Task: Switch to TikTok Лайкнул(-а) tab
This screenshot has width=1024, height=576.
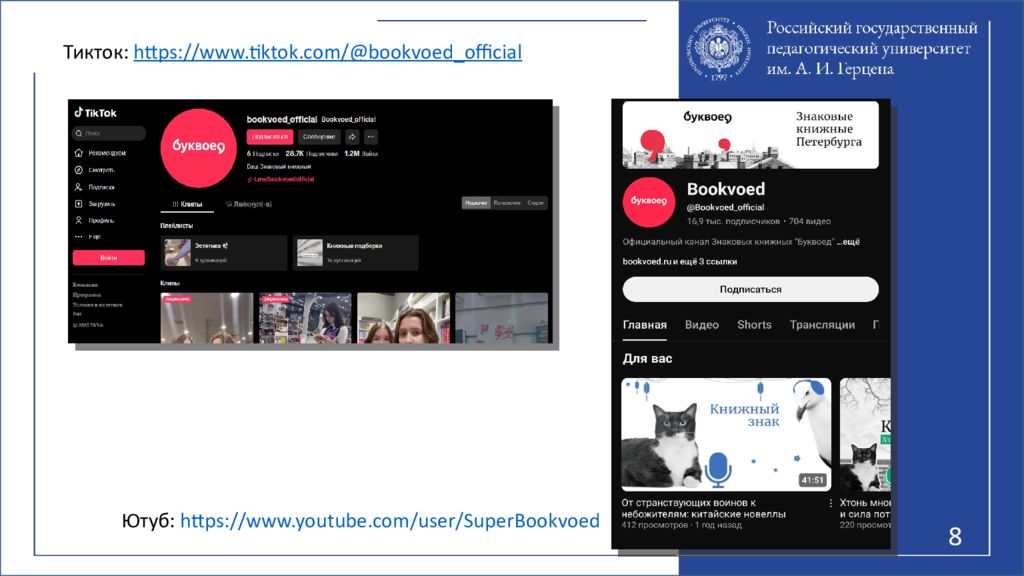Action: coord(249,204)
